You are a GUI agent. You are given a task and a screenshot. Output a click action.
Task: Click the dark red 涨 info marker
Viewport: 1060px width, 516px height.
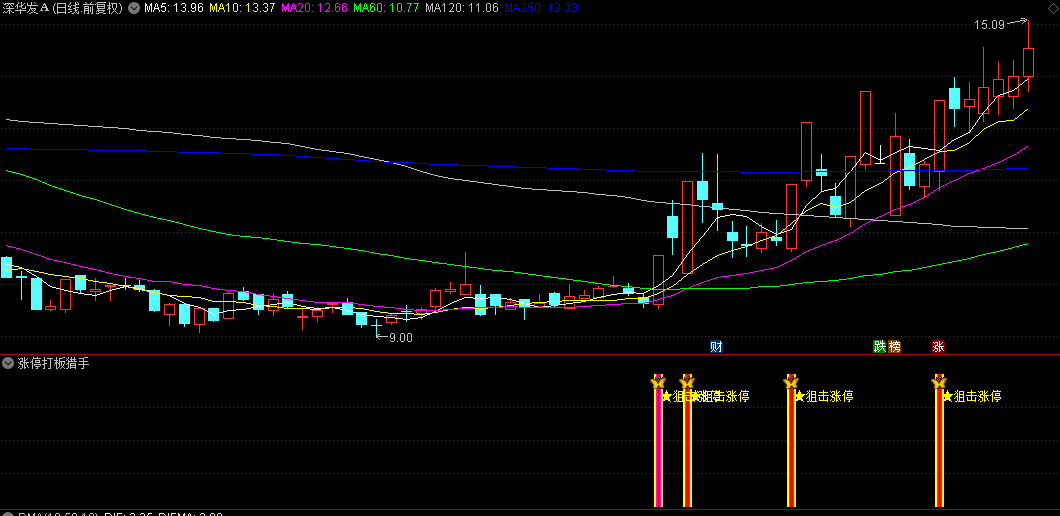938,347
